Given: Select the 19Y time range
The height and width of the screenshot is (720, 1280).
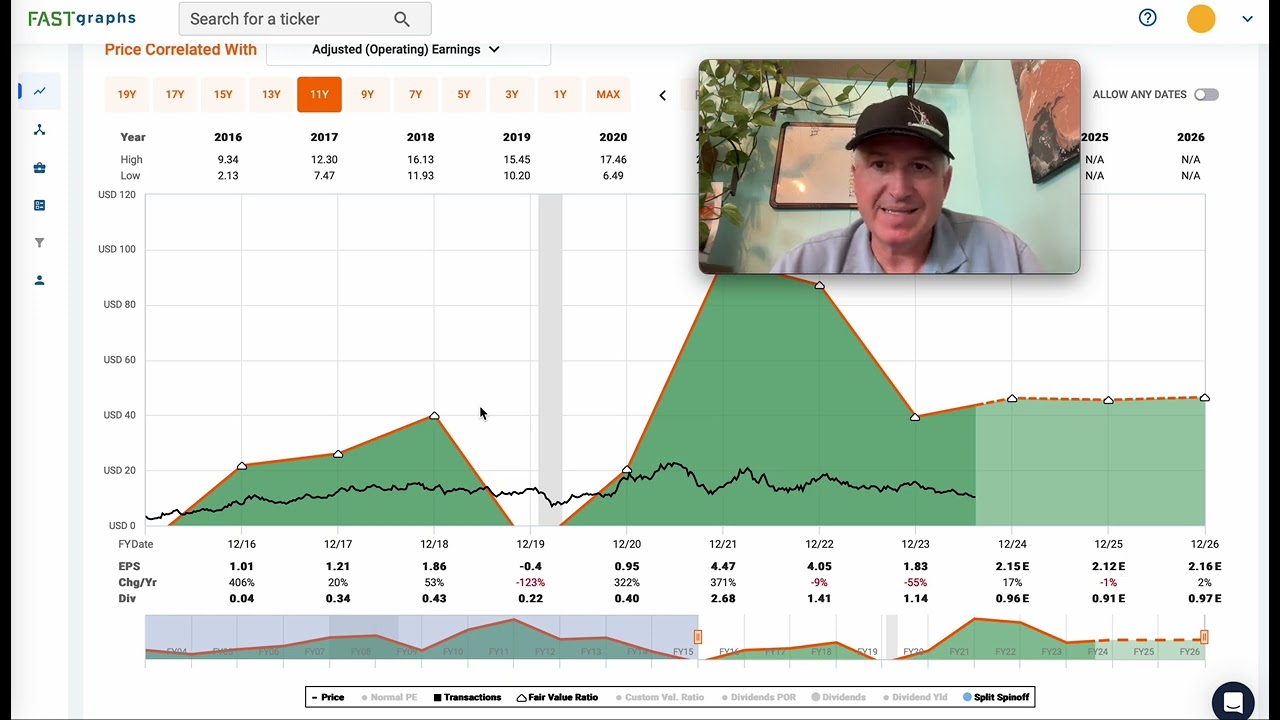Looking at the screenshot, I should (x=127, y=95).
